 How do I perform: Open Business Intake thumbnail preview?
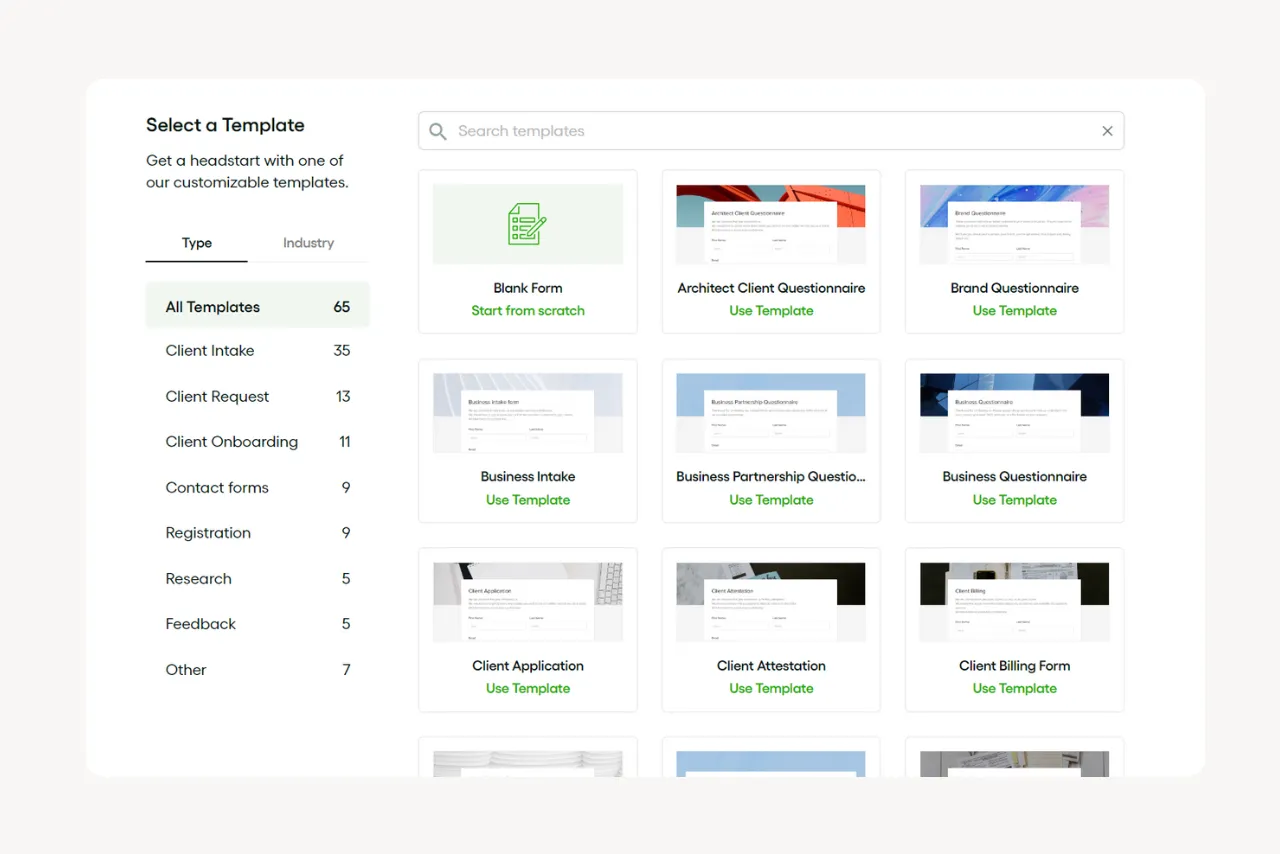(x=528, y=413)
